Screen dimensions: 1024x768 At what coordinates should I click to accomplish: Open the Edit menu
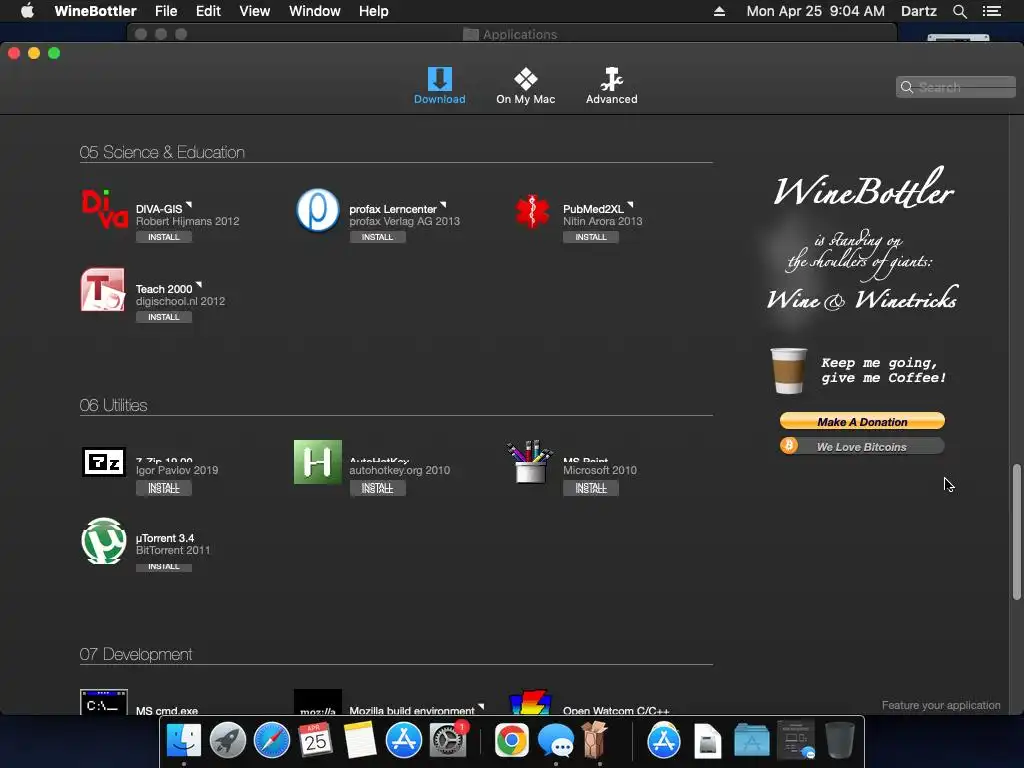coord(208,11)
